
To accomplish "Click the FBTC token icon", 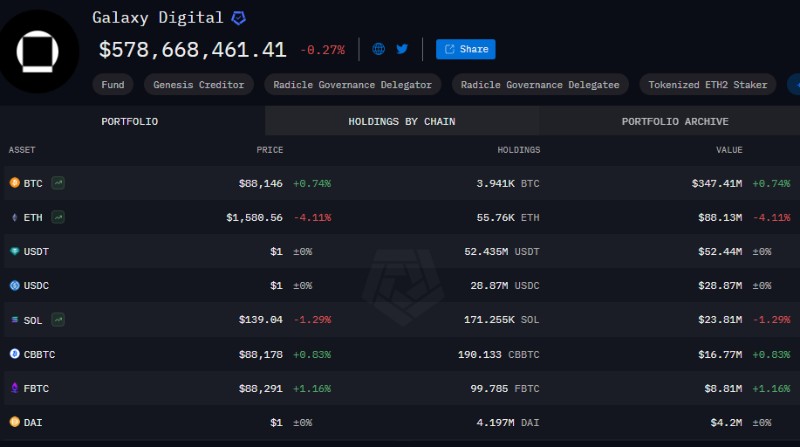I will 14,387.
